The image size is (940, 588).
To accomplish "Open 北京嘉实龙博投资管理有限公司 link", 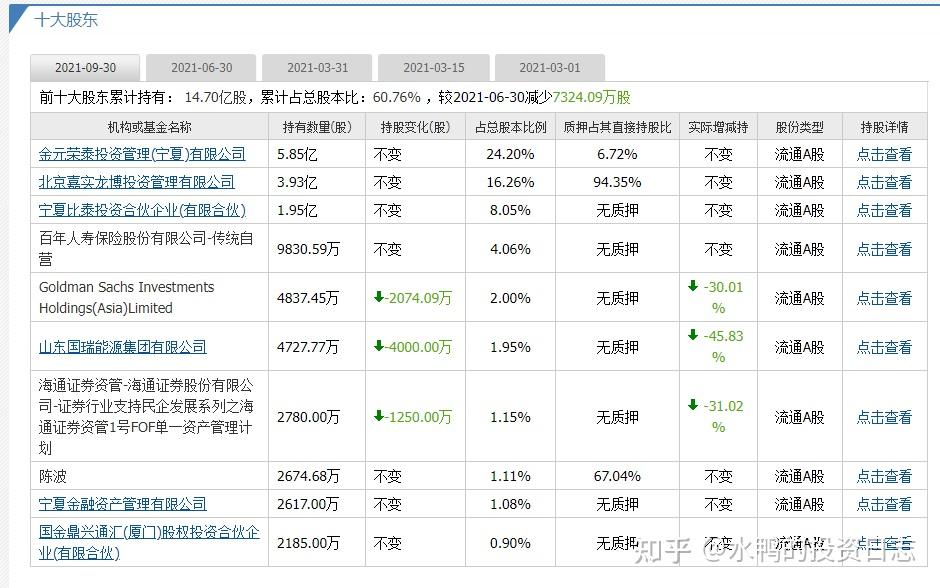I will [x=137, y=182].
